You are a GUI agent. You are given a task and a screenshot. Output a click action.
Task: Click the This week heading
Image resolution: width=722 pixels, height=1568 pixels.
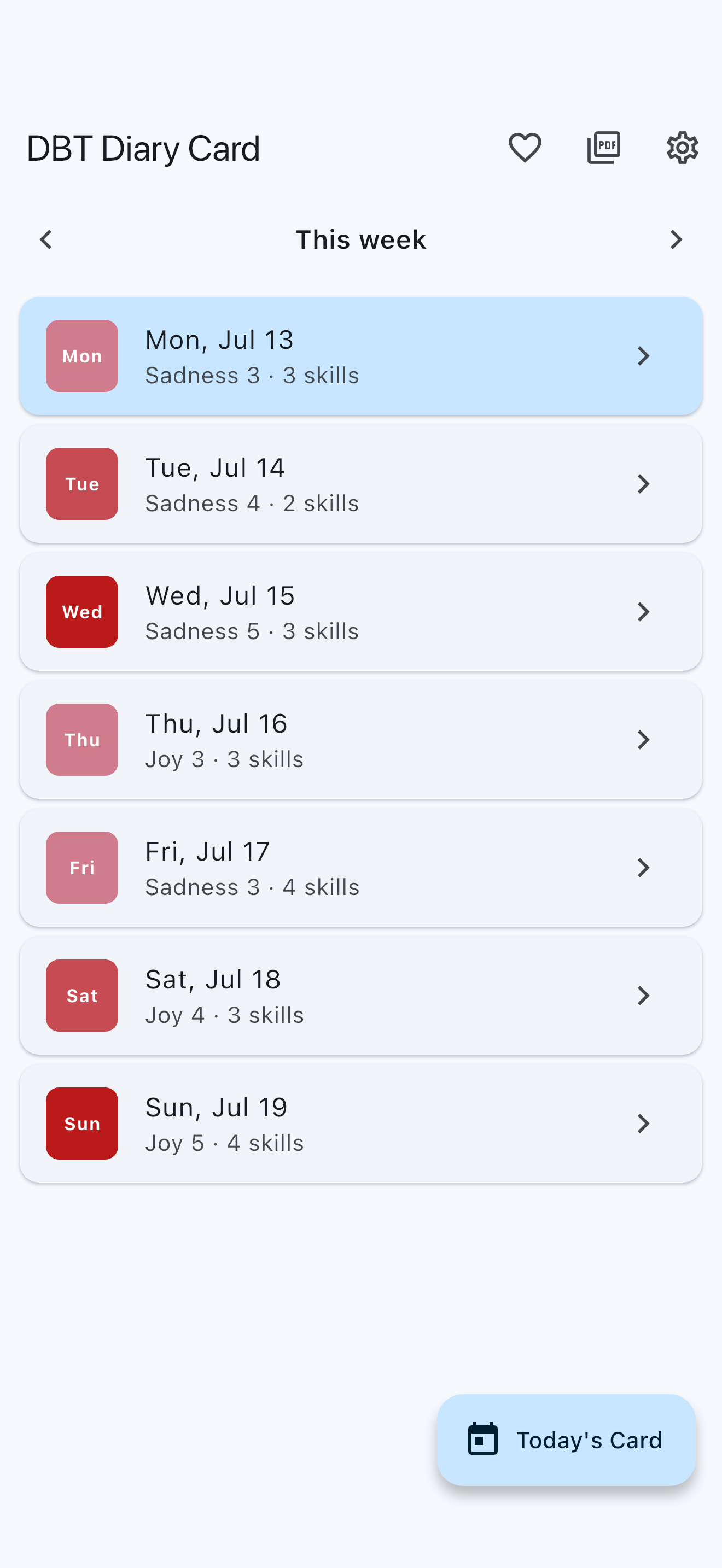361,240
